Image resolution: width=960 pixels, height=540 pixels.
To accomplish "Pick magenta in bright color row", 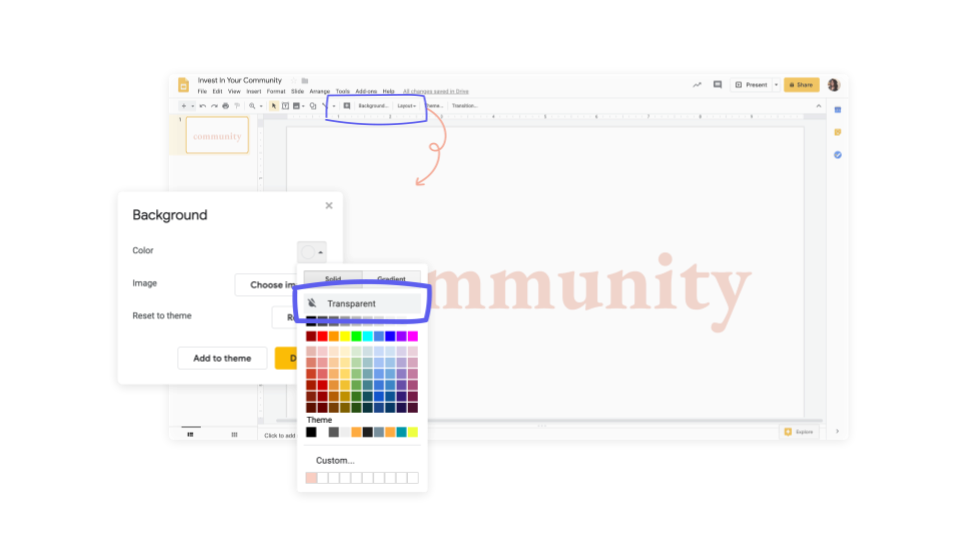I will point(413,336).
